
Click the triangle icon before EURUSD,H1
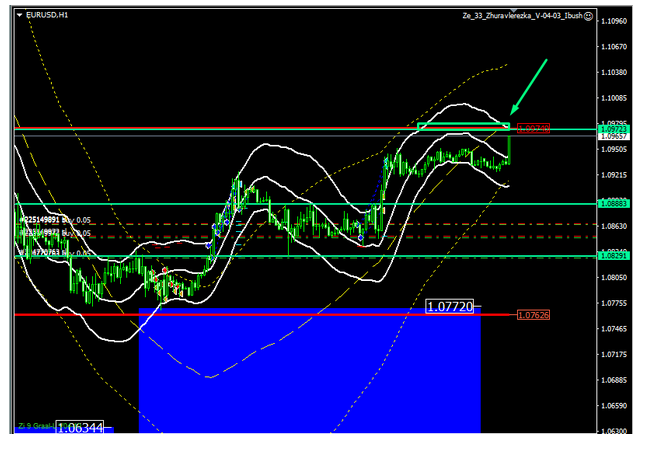coord(22,16)
